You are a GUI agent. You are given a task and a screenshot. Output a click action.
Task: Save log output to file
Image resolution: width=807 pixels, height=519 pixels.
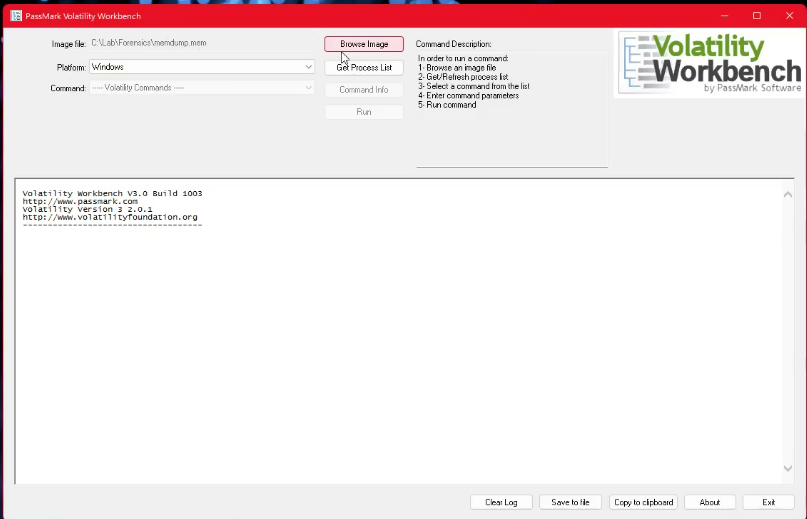click(570, 502)
